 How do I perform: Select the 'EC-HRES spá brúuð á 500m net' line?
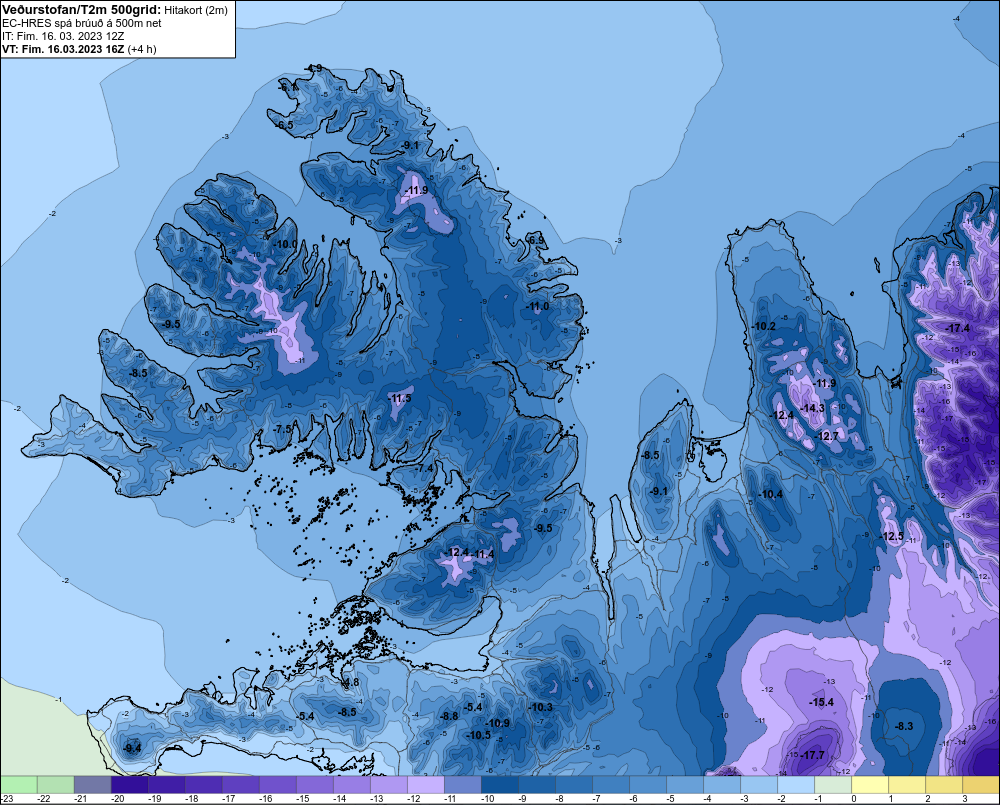pos(82,23)
